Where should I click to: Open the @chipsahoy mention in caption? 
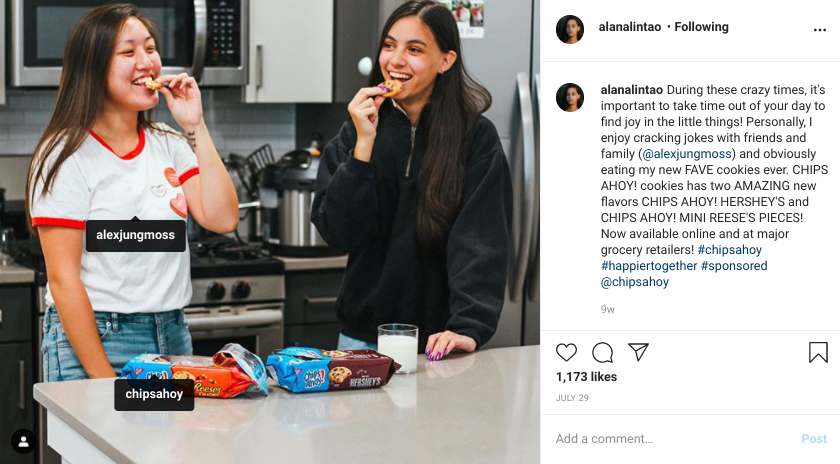pyautogui.click(x=635, y=282)
